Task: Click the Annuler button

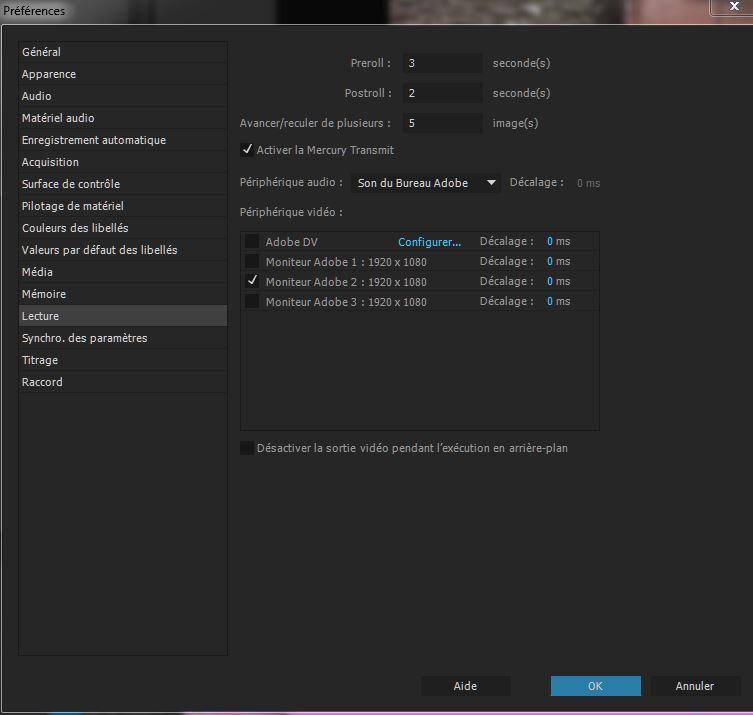Action: [x=695, y=686]
